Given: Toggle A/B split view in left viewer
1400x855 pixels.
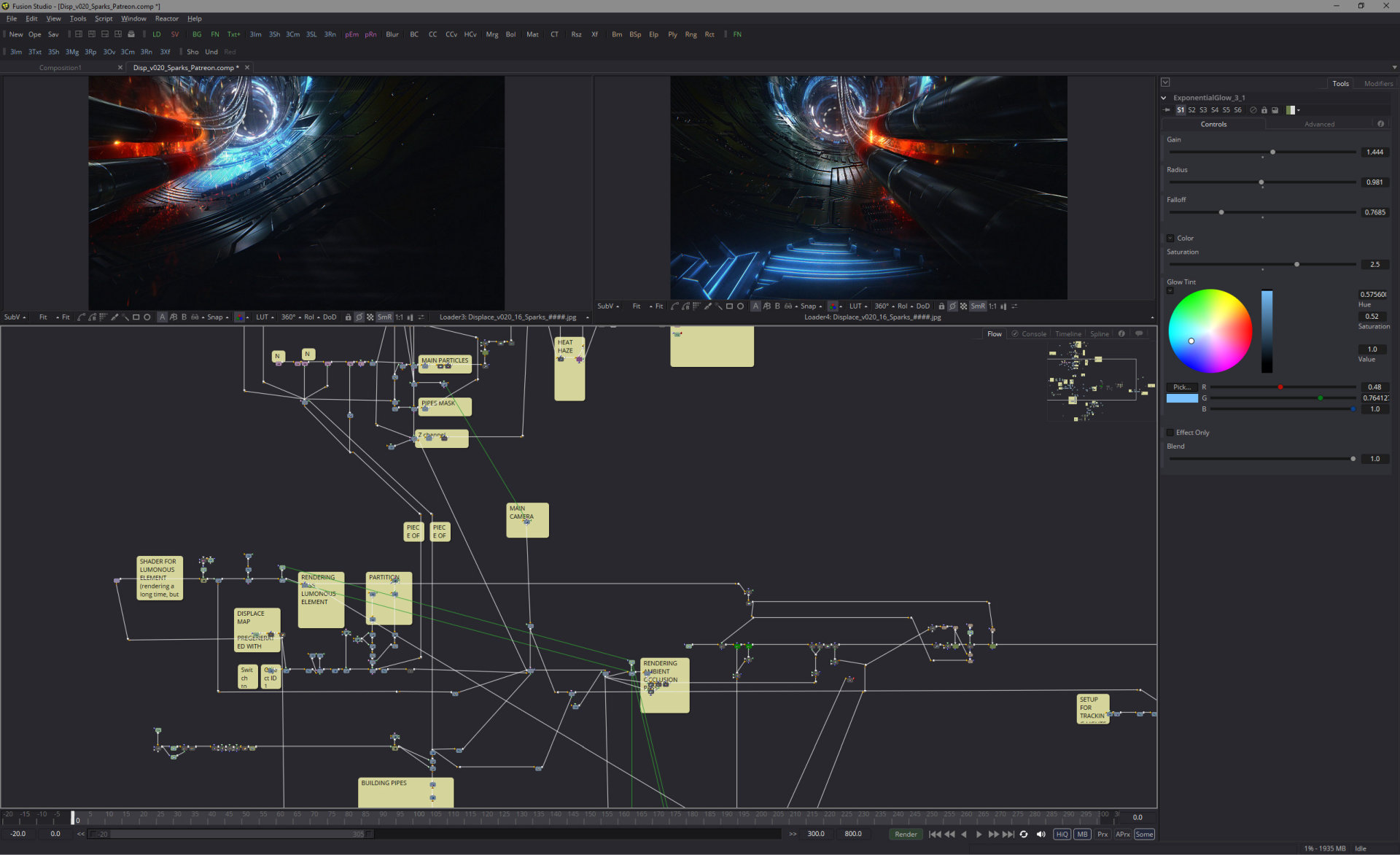Looking at the screenshot, I should [x=173, y=317].
